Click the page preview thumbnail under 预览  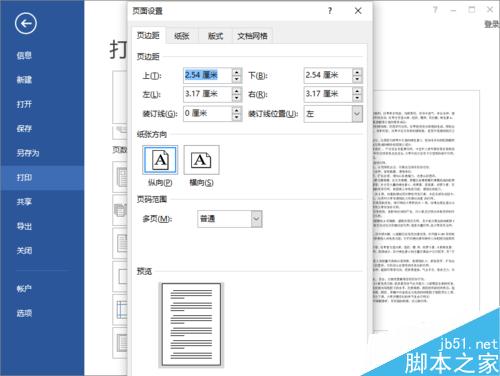tap(191, 325)
